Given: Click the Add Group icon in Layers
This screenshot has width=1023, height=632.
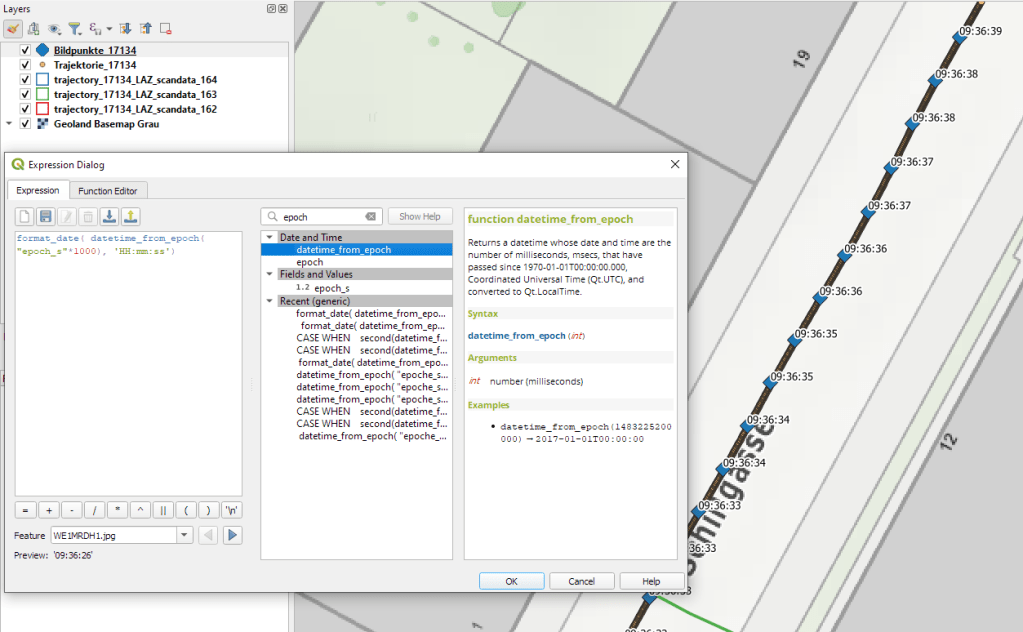Looking at the screenshot, I should pyautogui.click(x=34, y=29).
